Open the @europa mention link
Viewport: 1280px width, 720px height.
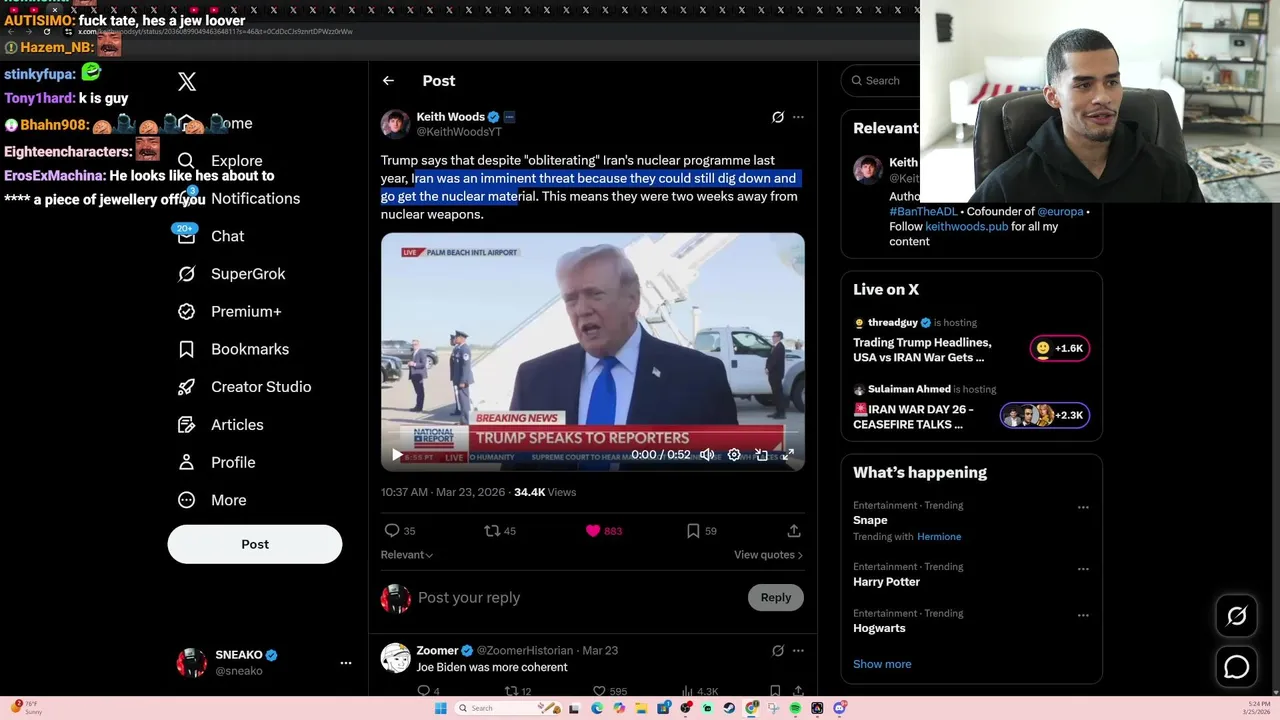click(x=1060, y=212)
